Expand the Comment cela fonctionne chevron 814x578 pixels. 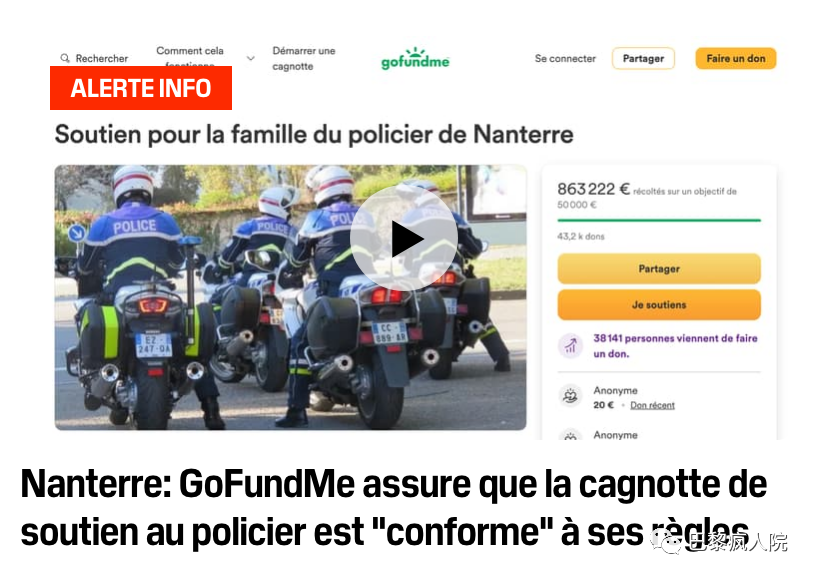pyautogui.click(x=251, y=58)
